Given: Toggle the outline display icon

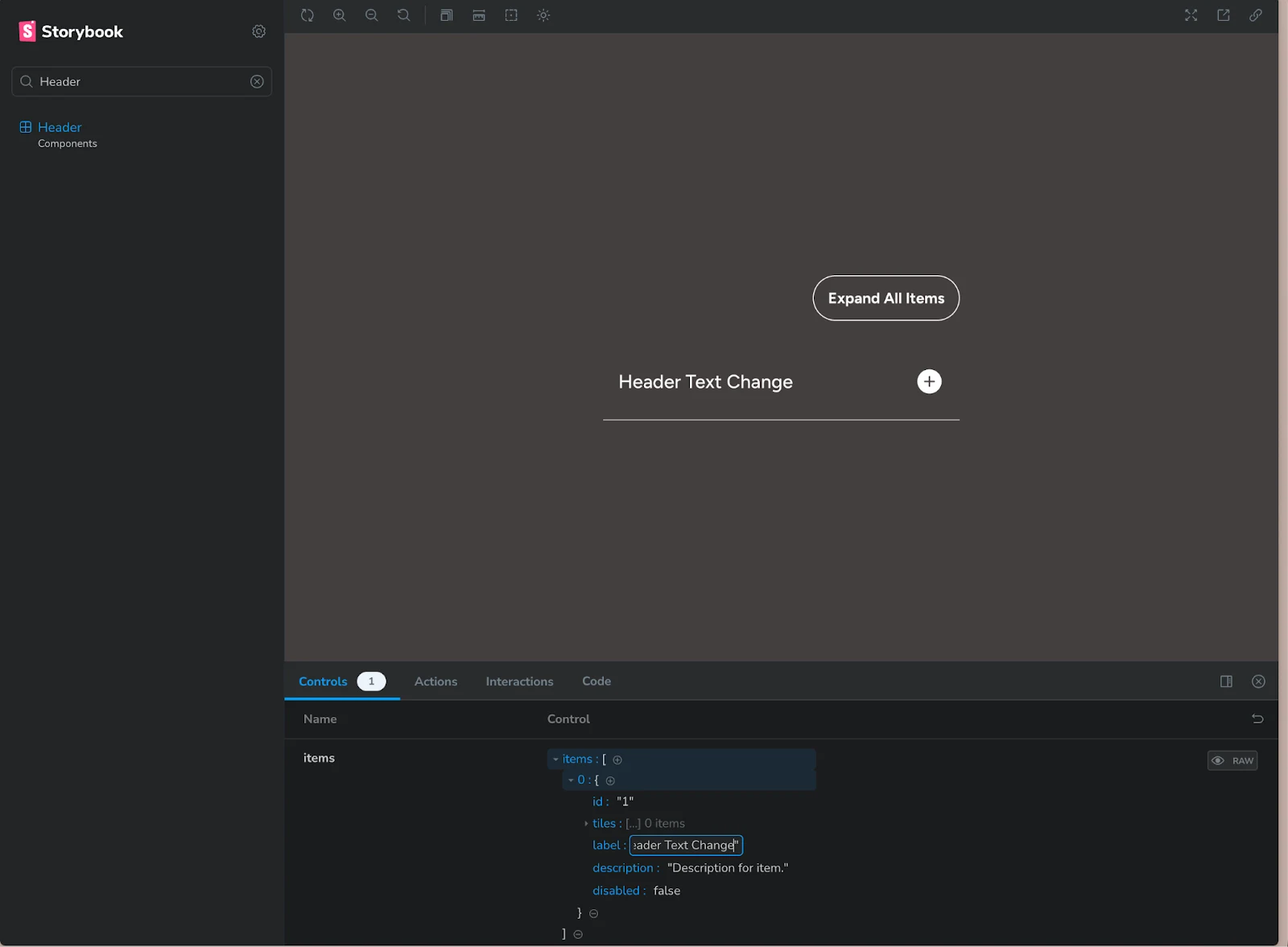Looking at the screenshot, I should click(x=511, y=15).
